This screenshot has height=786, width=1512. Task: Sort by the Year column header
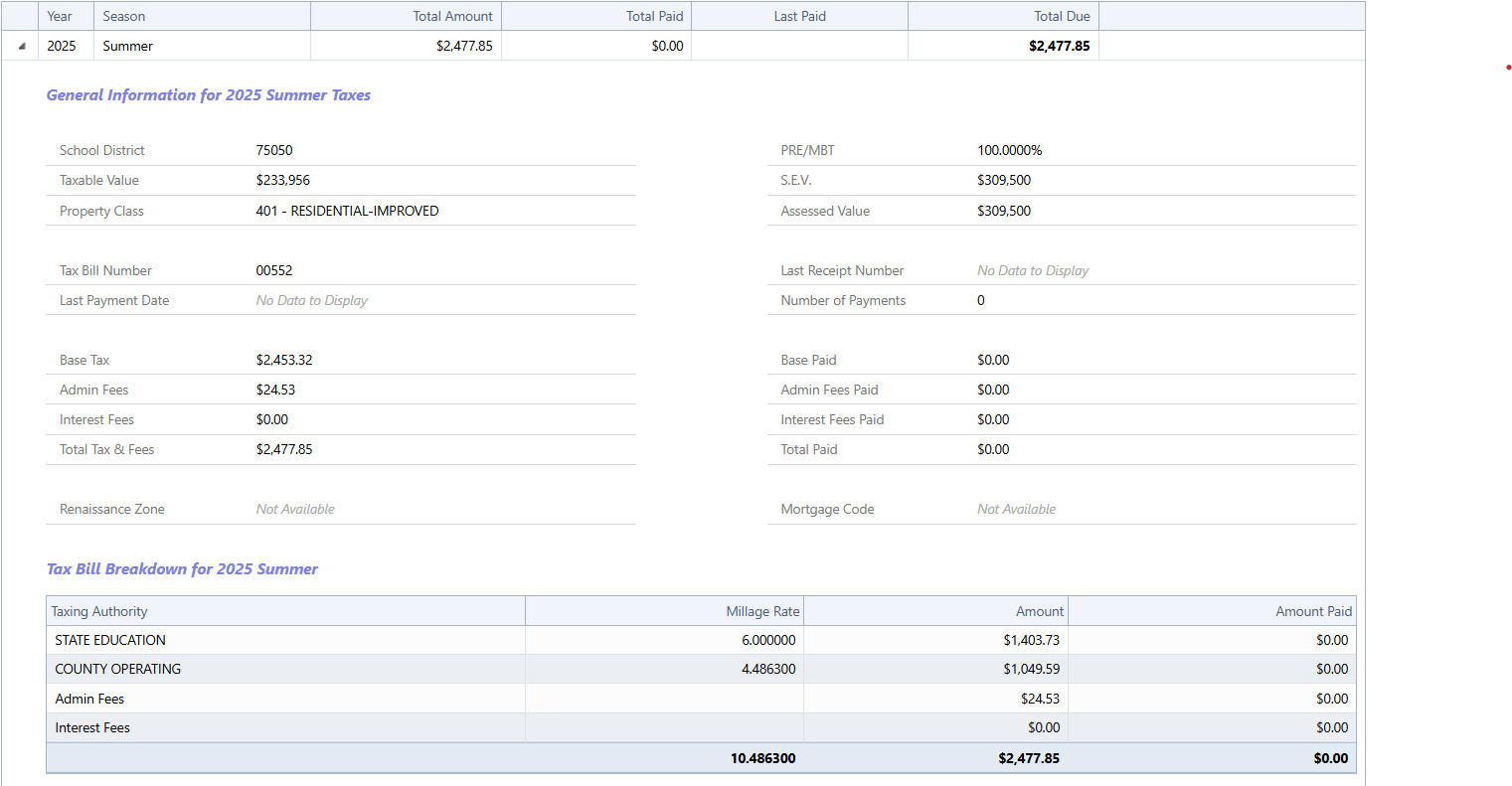[60, 16]
